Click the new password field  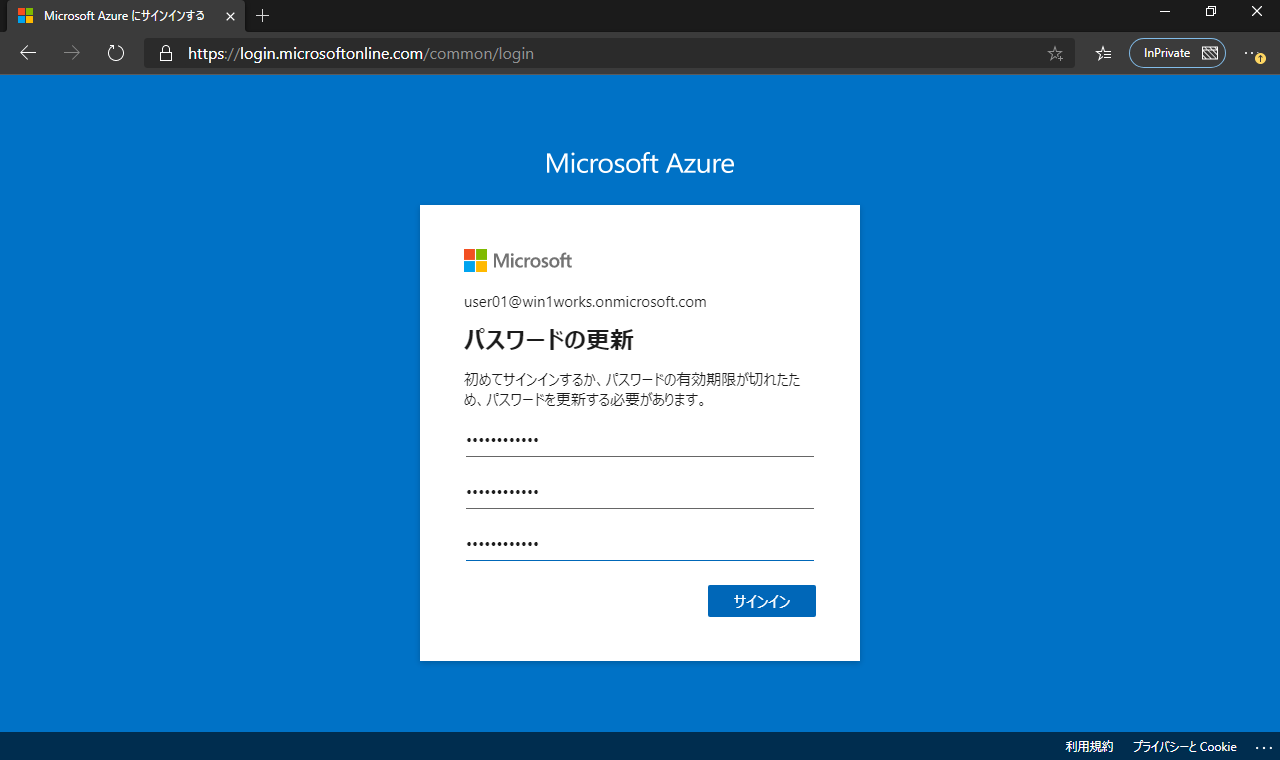pos(640,492)
